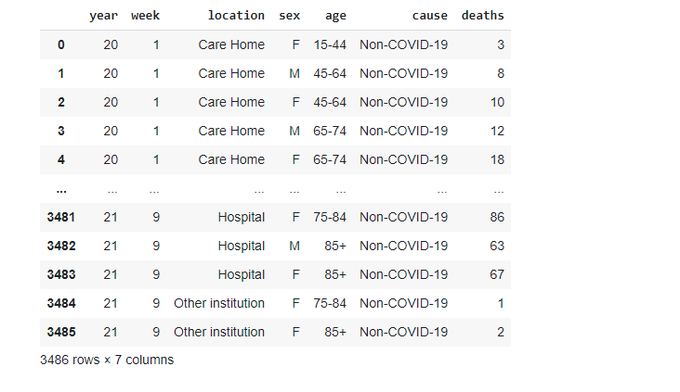Select 'Other institution' cell in row 3484
The width and height of the screenshot is (680, 392).
tap(219, 303)
